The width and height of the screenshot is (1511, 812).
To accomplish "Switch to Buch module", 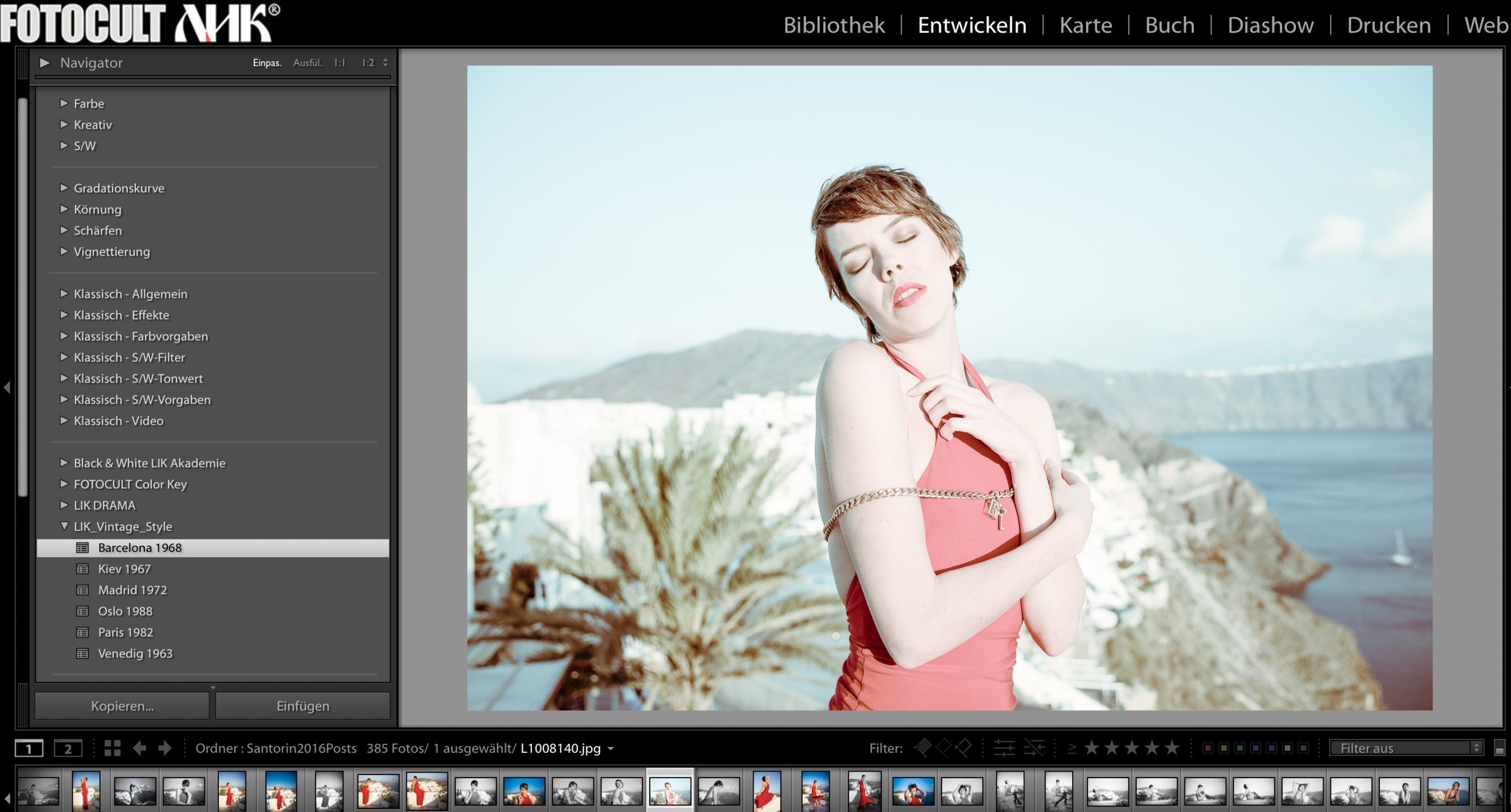I will click(x=1170, y=25).
